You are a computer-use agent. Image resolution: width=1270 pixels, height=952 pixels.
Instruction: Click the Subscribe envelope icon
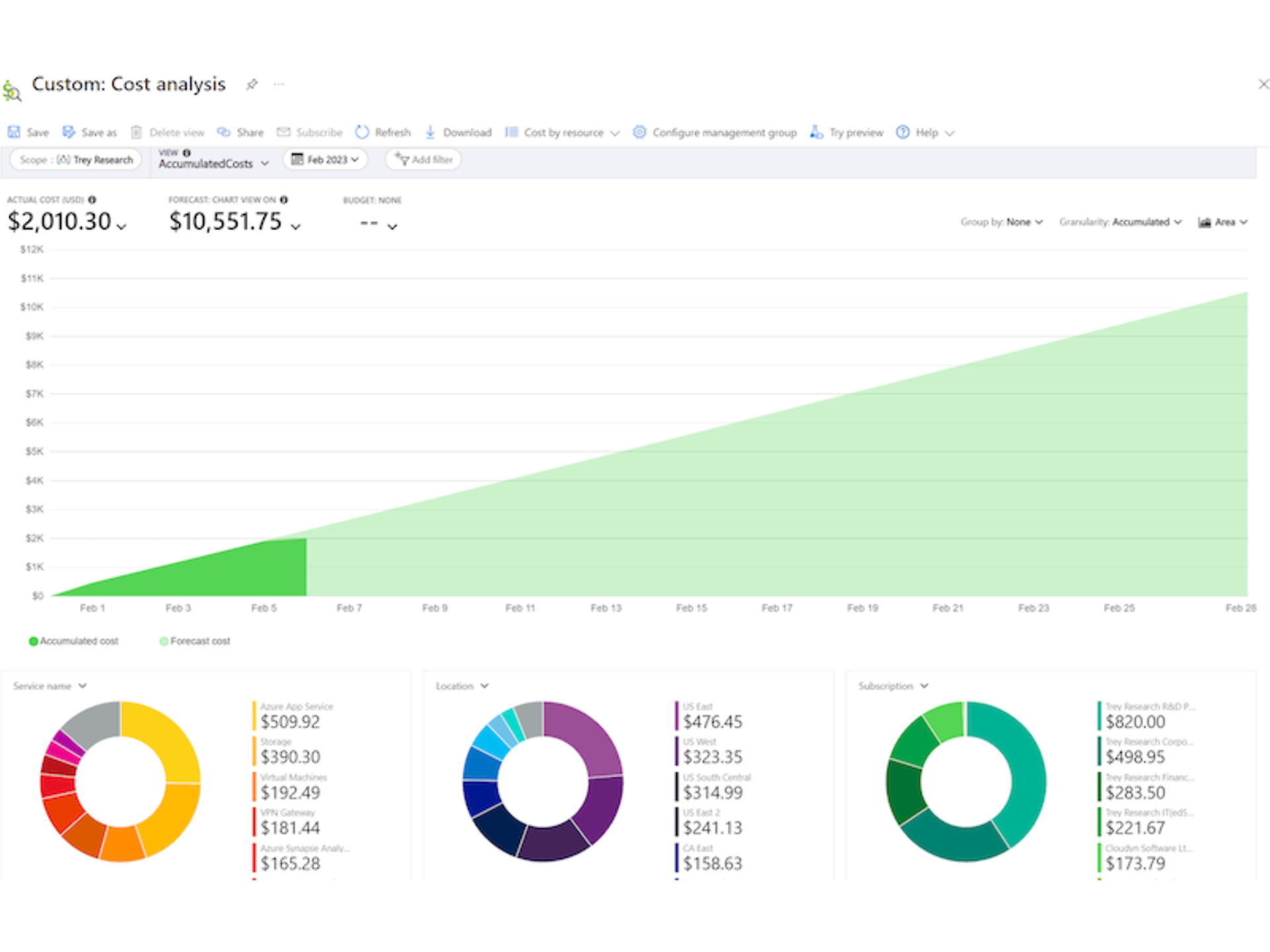(283, 132)
